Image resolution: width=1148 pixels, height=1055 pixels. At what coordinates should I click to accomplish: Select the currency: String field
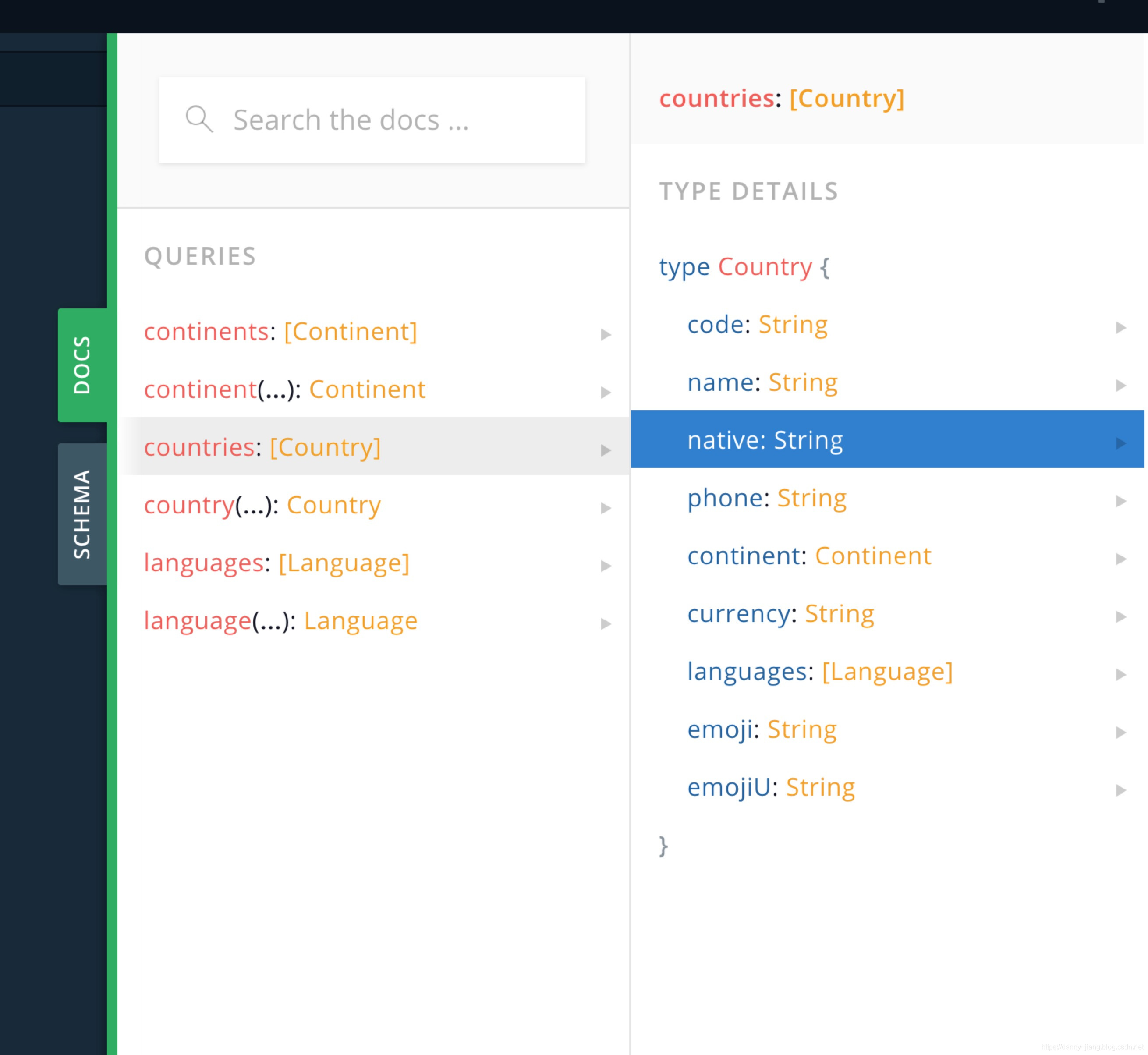[780, 614]
